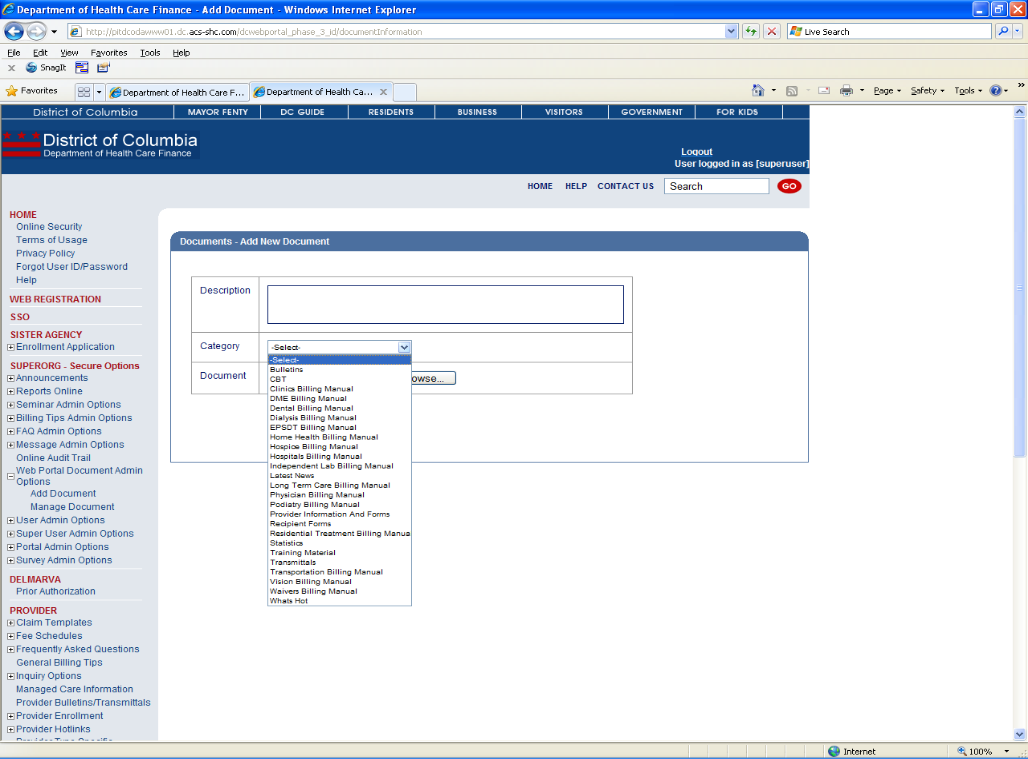Open the Online Audit Trail link
Image resolution: width=1028 pixels, height=759 pixels.
[x=53, y=457]
